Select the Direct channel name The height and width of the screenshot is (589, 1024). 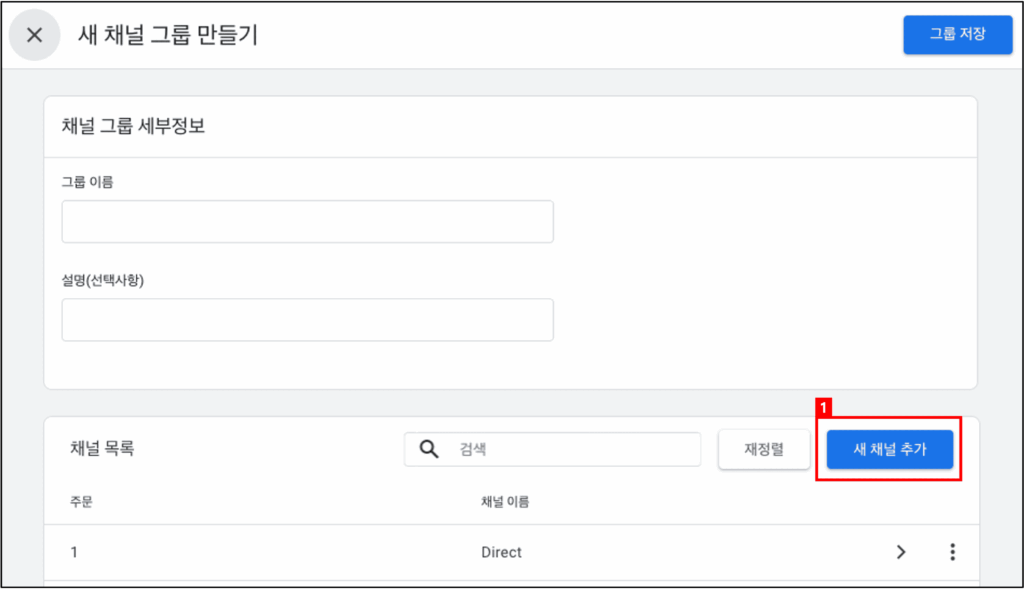[x=501, y=552]
